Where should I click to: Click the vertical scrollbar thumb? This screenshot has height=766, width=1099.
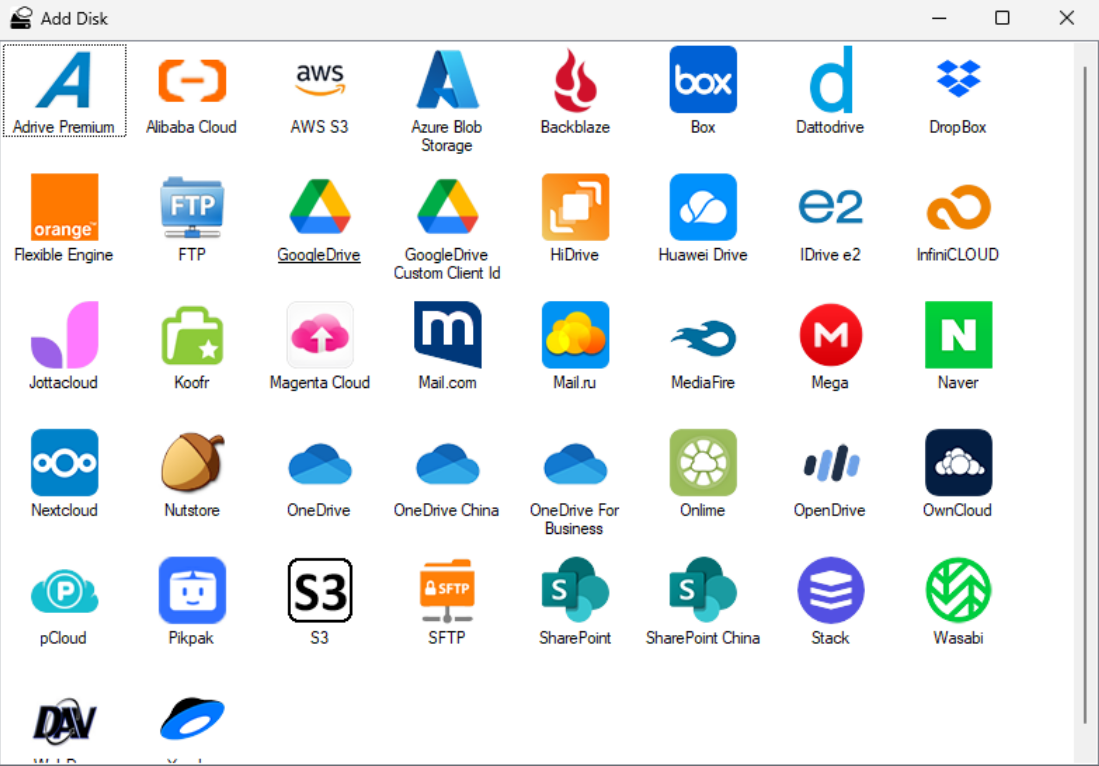click(1085, 395)
